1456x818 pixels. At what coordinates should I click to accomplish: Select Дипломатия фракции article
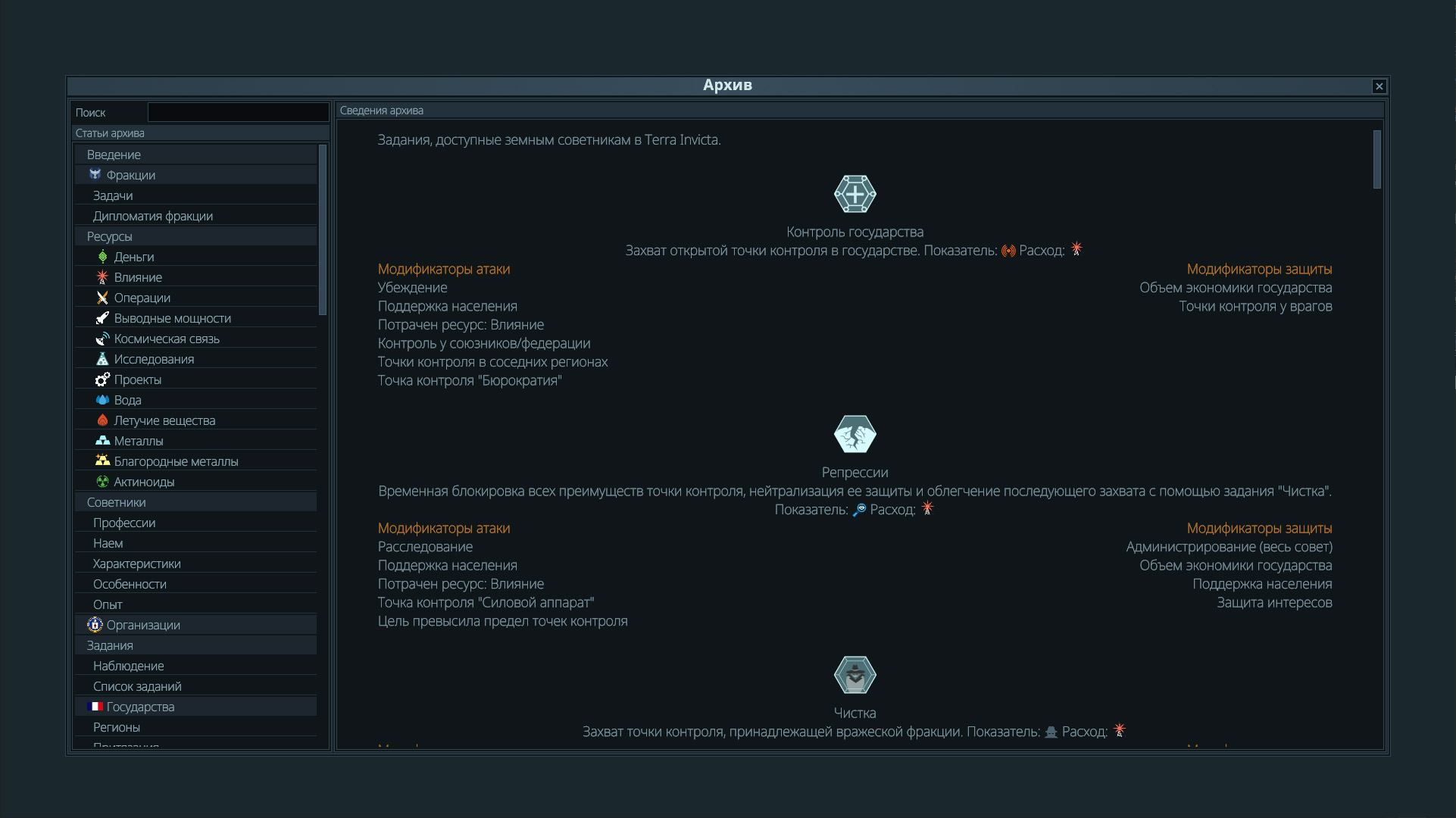(152, 216)
